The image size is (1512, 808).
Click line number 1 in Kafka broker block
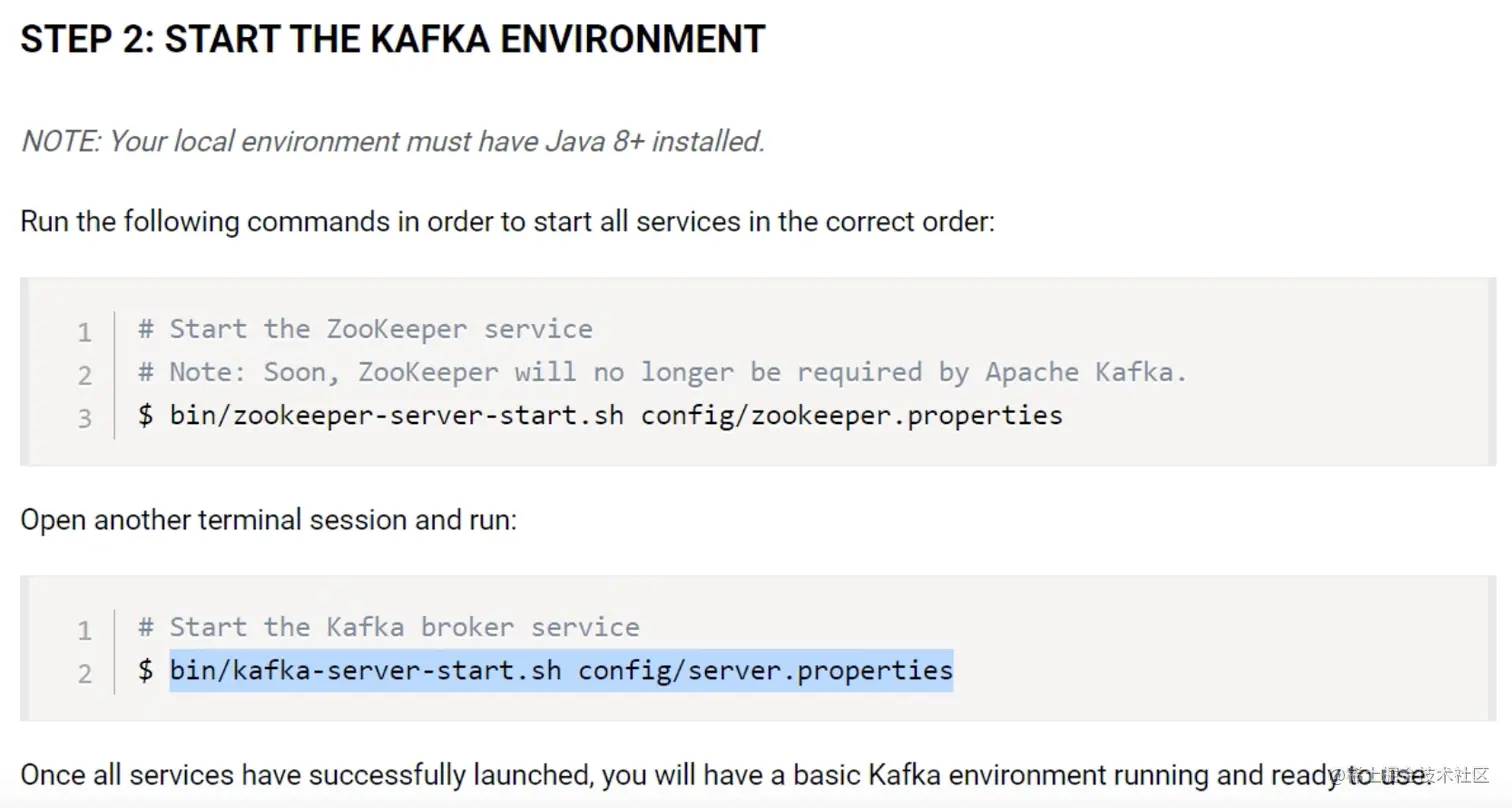(x=85, y=630)
